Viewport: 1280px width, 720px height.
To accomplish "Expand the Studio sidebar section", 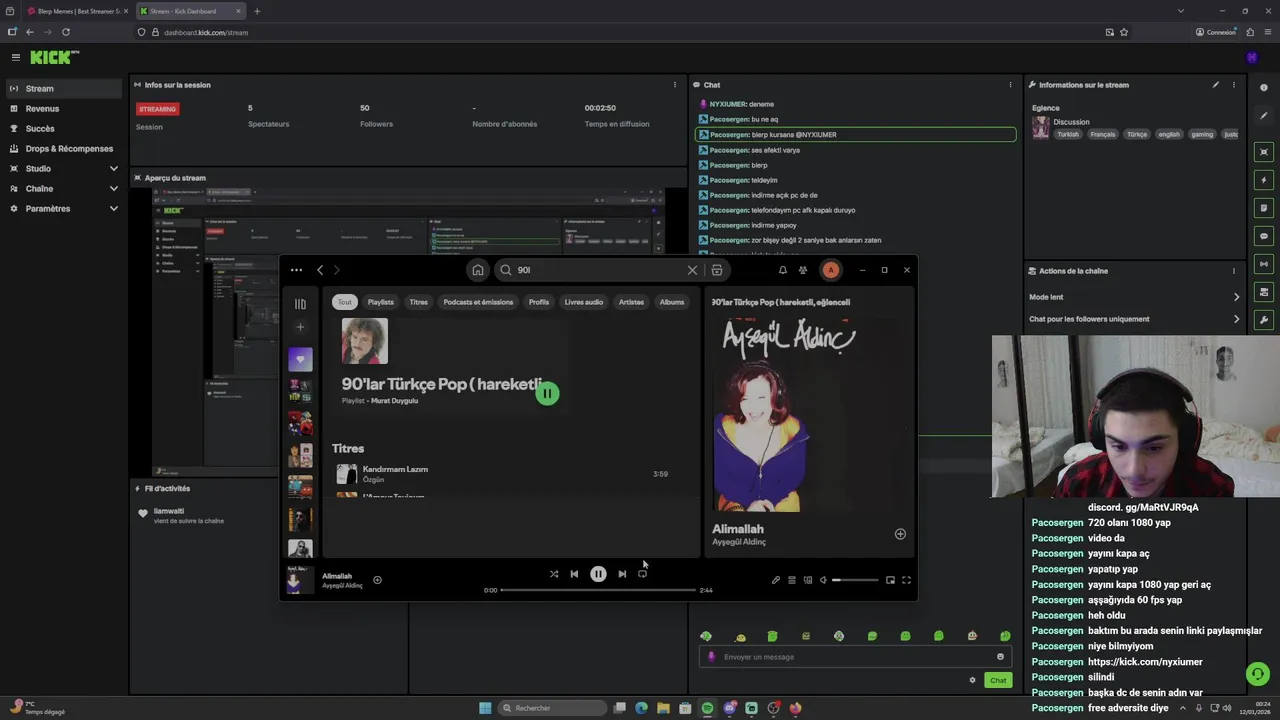I will tap(64, 169).
